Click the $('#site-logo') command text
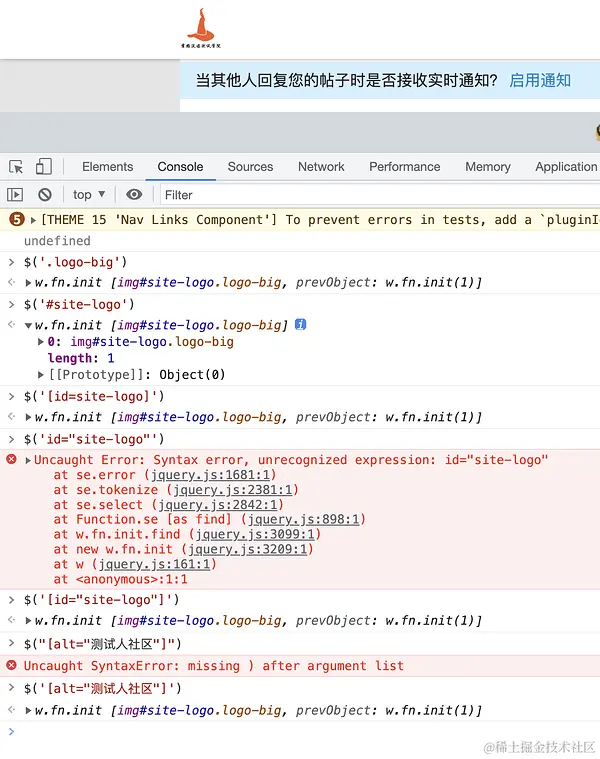This screenshot has width=600, height=759. tap(79, 304)
